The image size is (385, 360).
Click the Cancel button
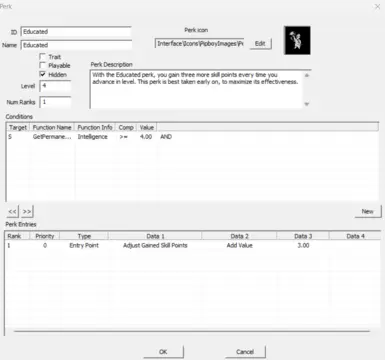point(245,352)
